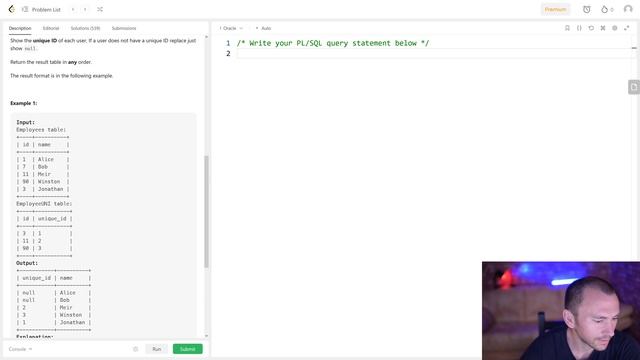Screen dimensions: 640x360
Task: Open the Solutions tab
Action: (x=85, y=28)
